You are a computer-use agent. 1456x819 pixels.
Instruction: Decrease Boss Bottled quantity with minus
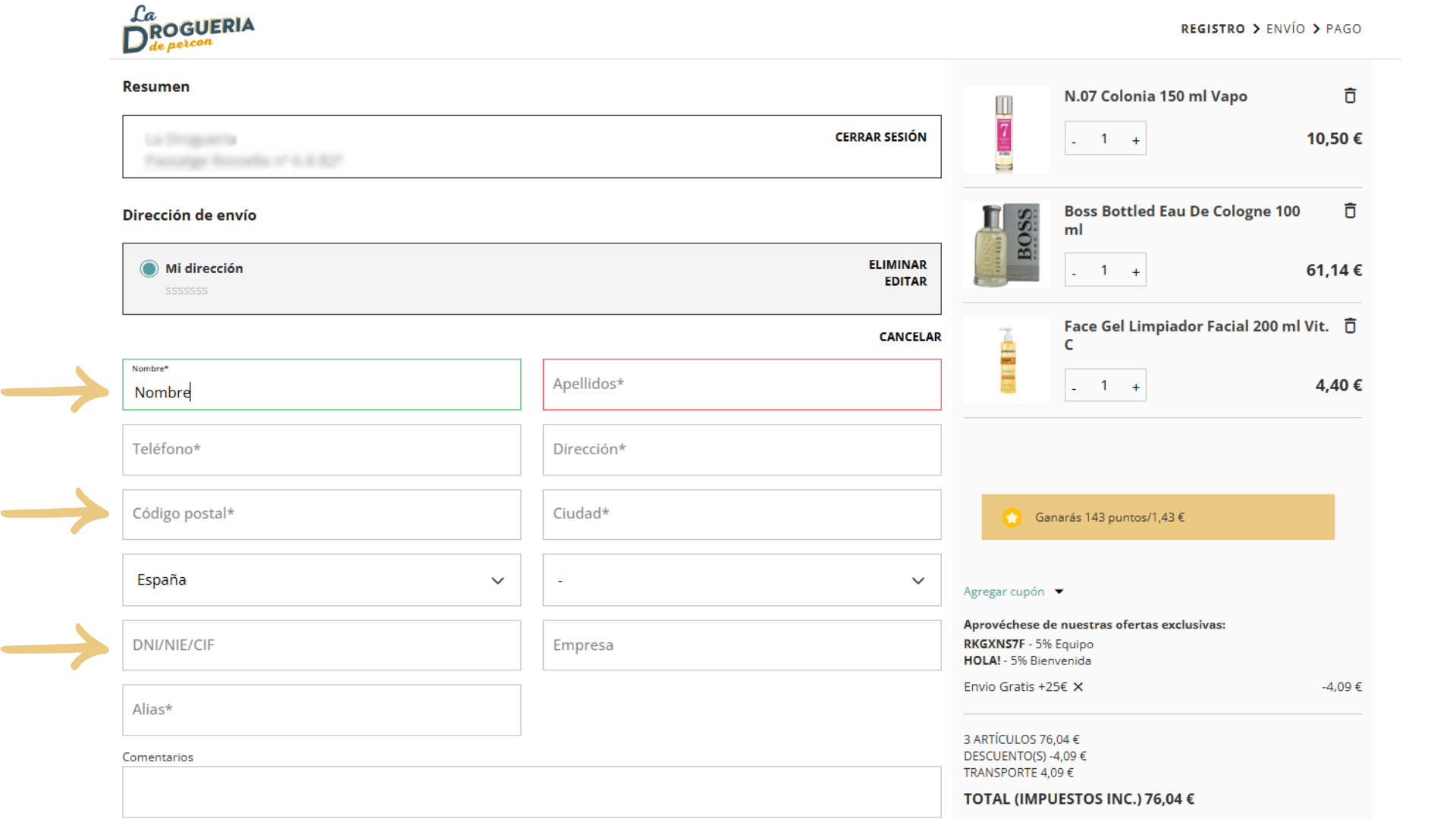click(x=1074, y=272)
